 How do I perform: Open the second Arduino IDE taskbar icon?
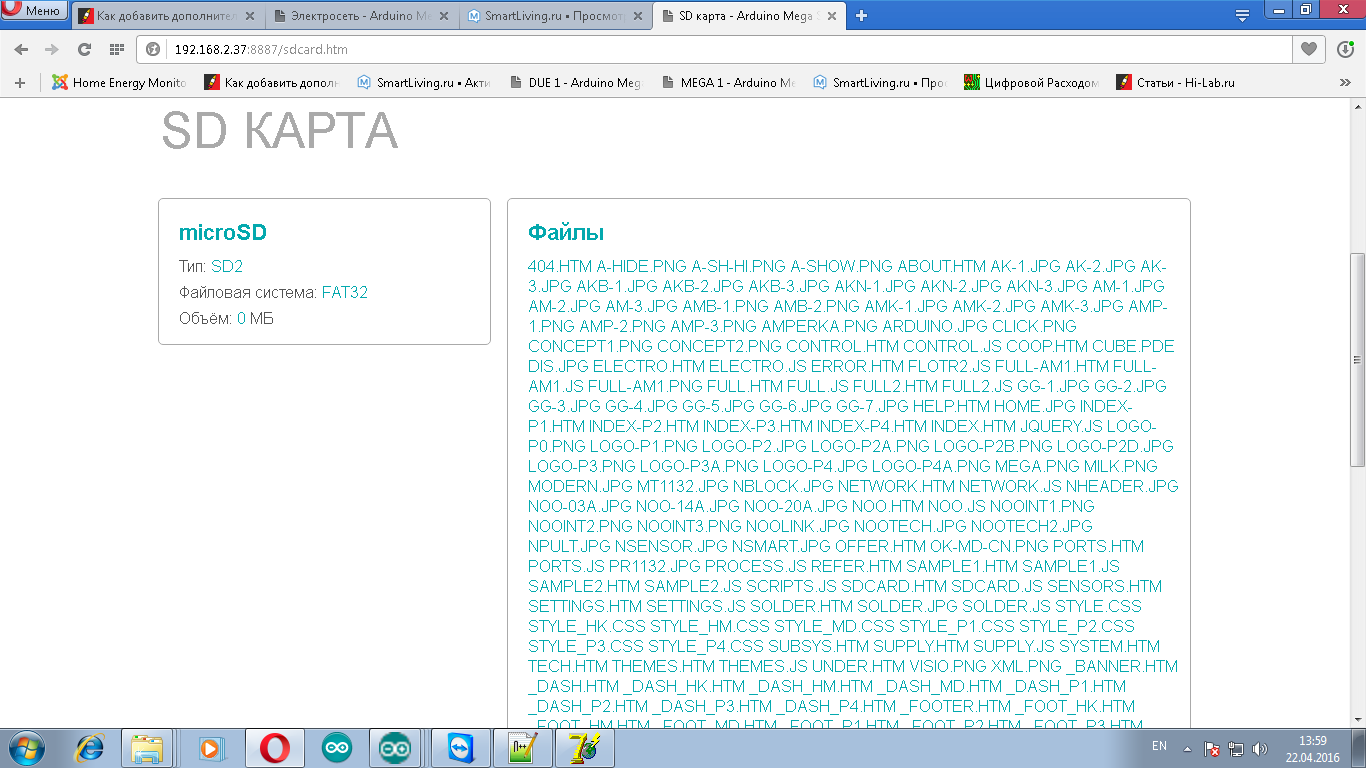395,747
